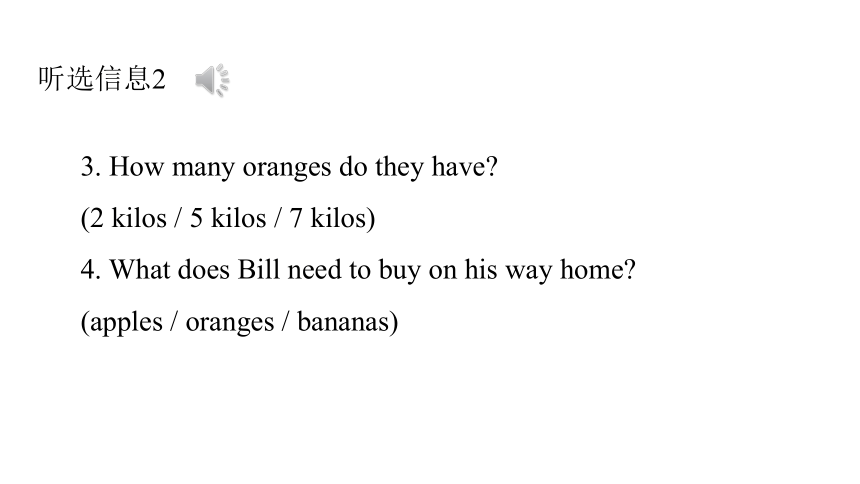Play the audio via the speaker icon
The width and height of the screenshot is (860, 484).
pos(212,80)
